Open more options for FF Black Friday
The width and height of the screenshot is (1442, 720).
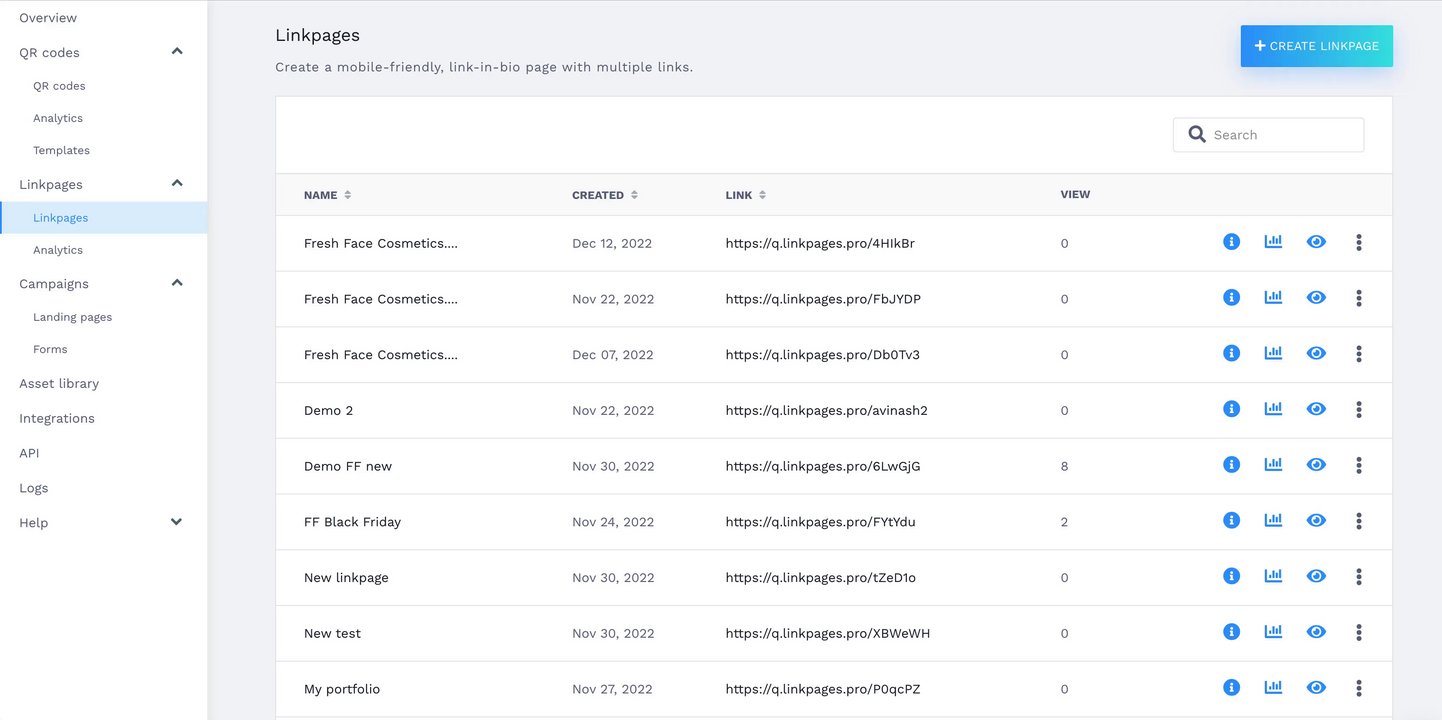pyautogui.click(x=1358, y=521)
